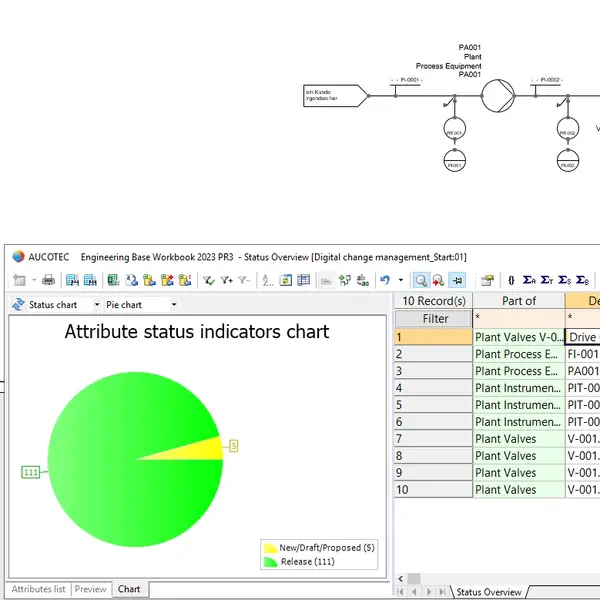This screenshot has width=600, height=600.
Task: Click the Part of column header
Action: [x=518, y=301]
